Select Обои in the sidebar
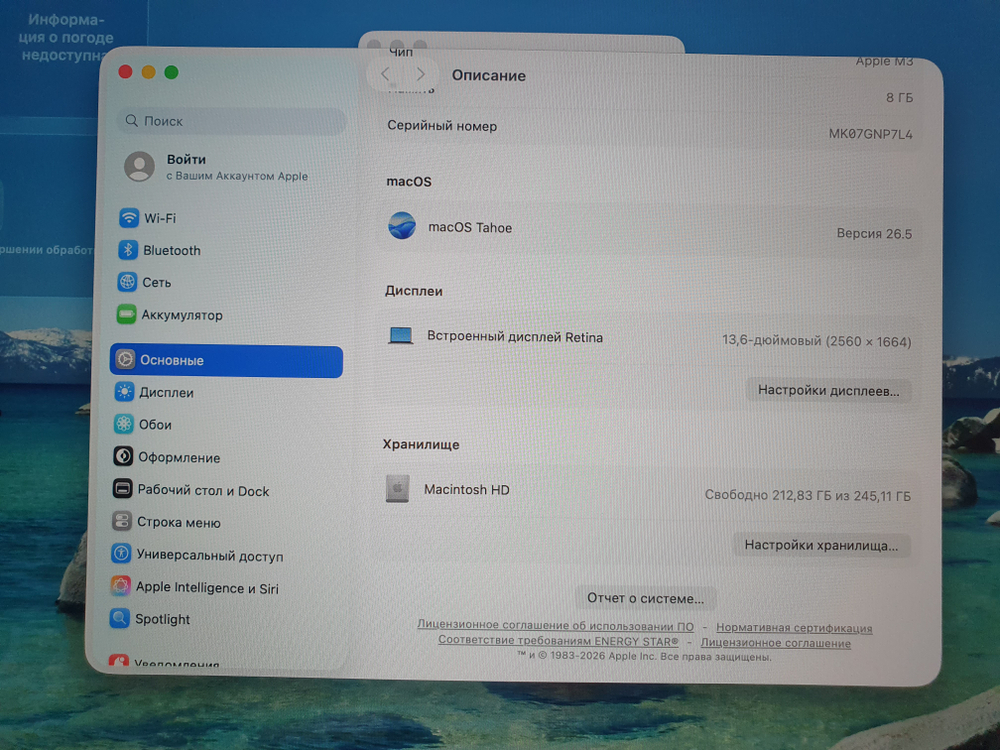 click(x=155, y=425)
